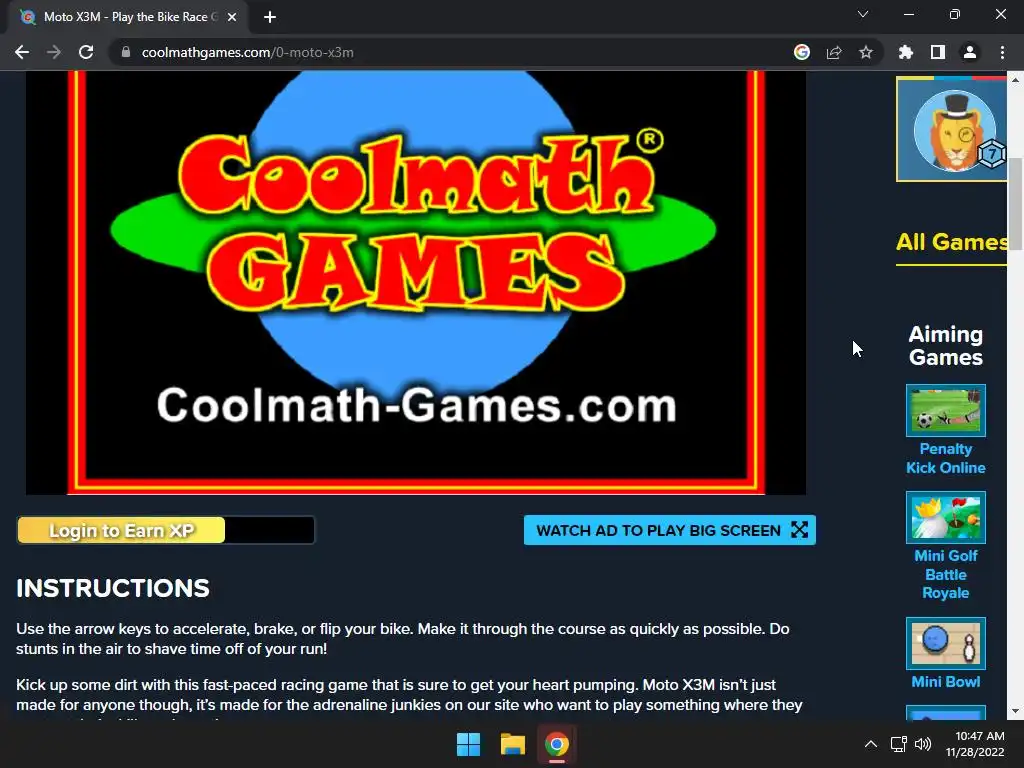The height and width of the screenshot is (768, 1024).
Task: Click the INSTRUCTIONS heading
Action: (x=113, y=588)
